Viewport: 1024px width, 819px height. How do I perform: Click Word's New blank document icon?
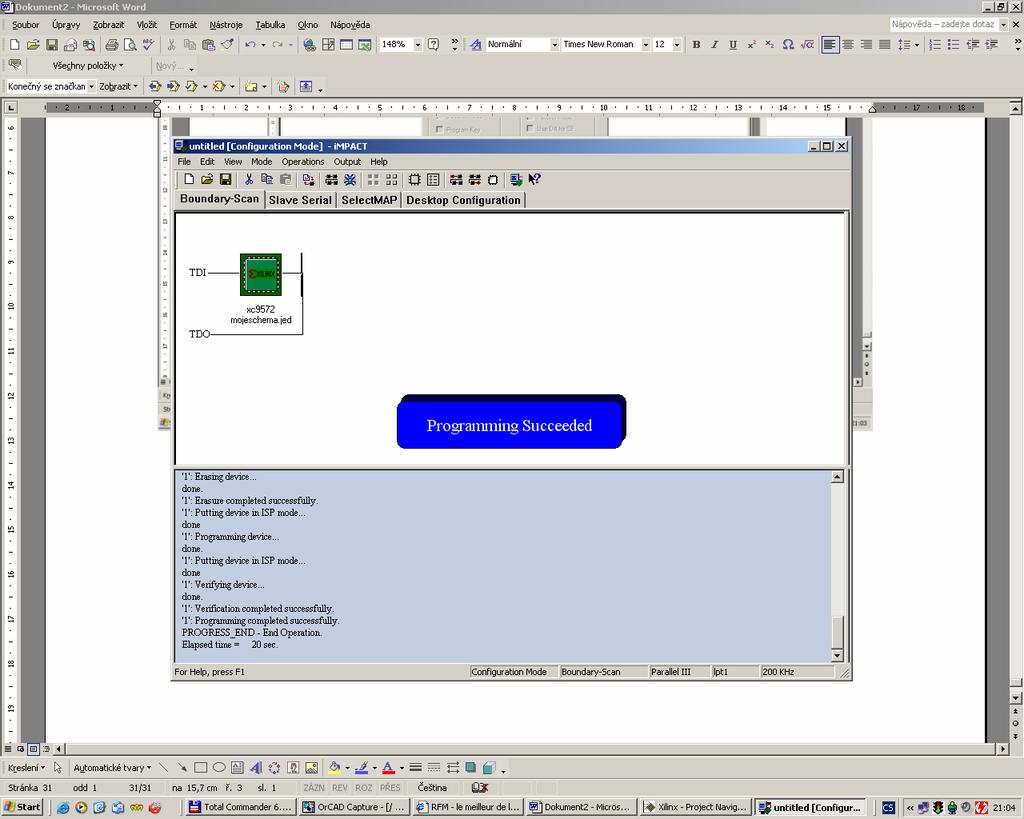14,44
